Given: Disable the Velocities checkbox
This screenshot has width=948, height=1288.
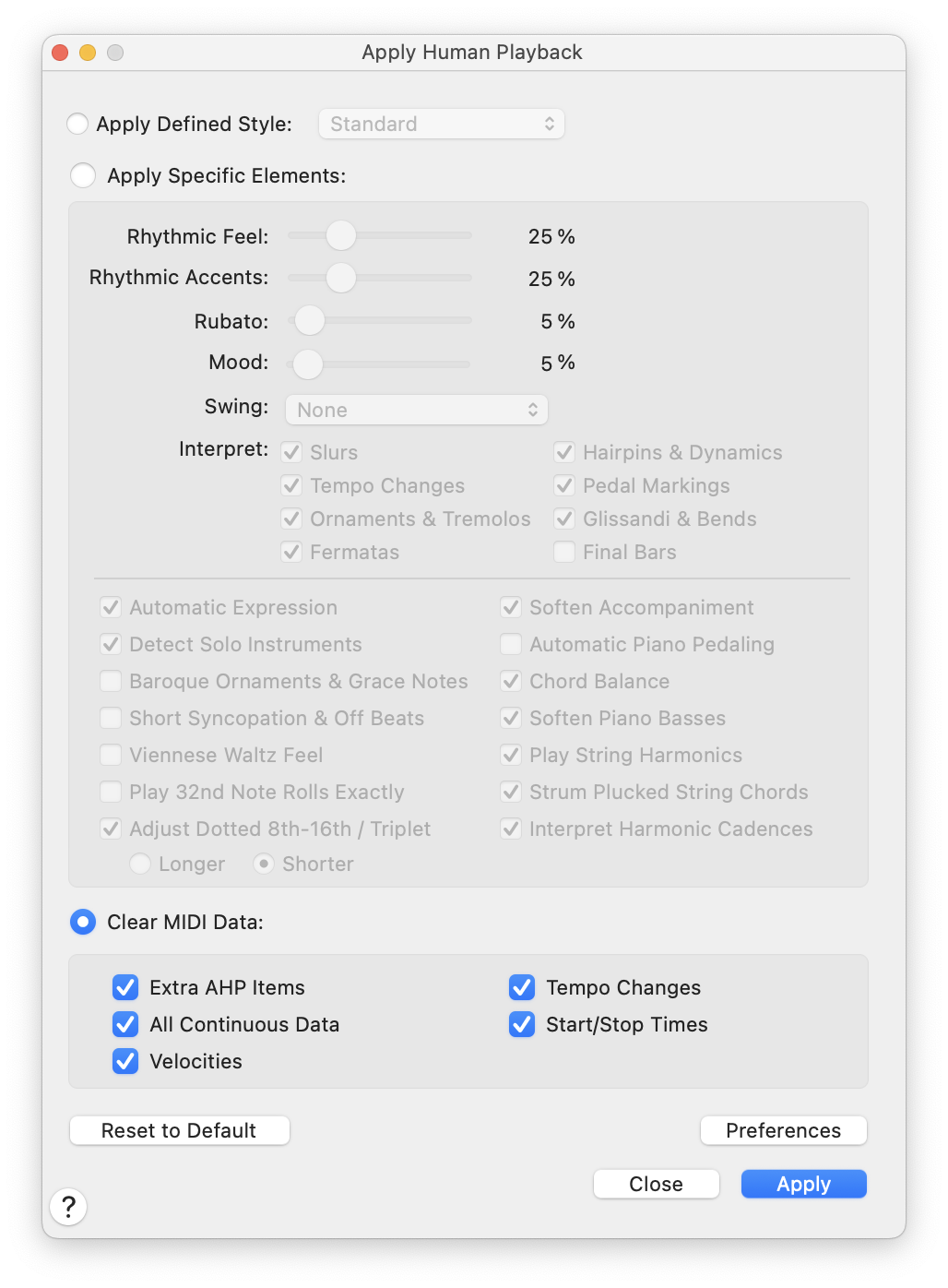Looking at the screenshot, I should pyautogui.click(x=125, y=1061).
